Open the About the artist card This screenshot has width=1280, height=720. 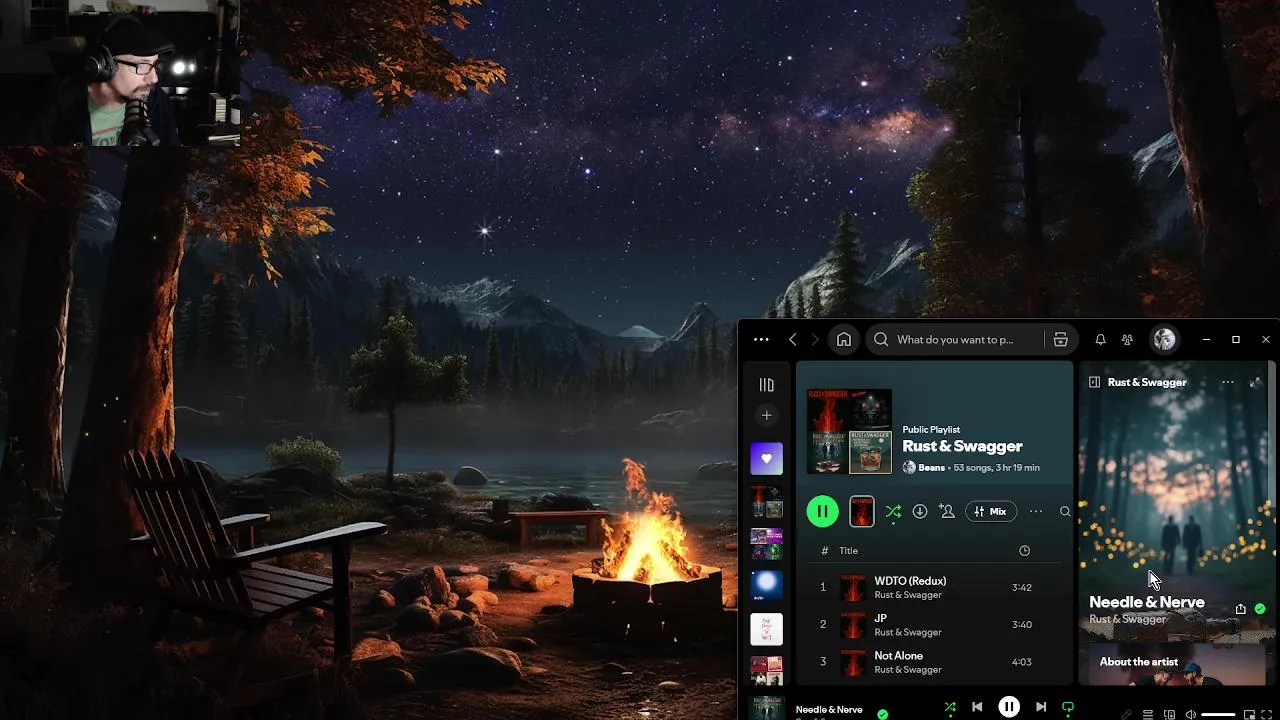pyautogui.click(x=1176, y=664)
